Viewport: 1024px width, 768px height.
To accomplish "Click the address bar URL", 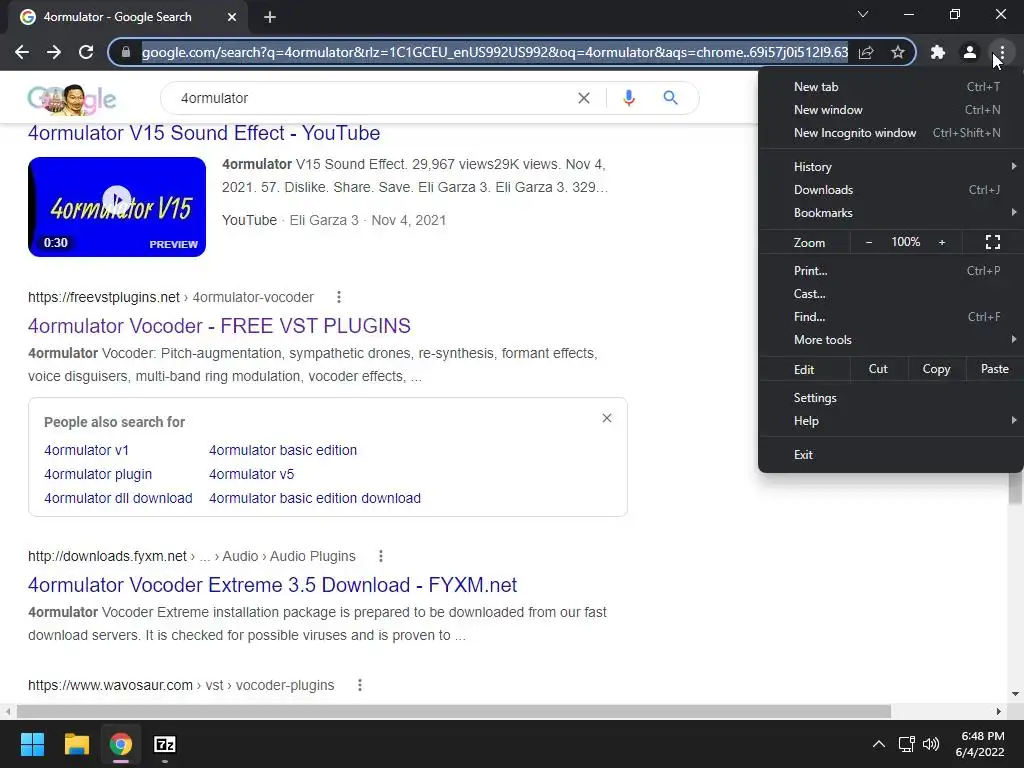I will 495,52.
